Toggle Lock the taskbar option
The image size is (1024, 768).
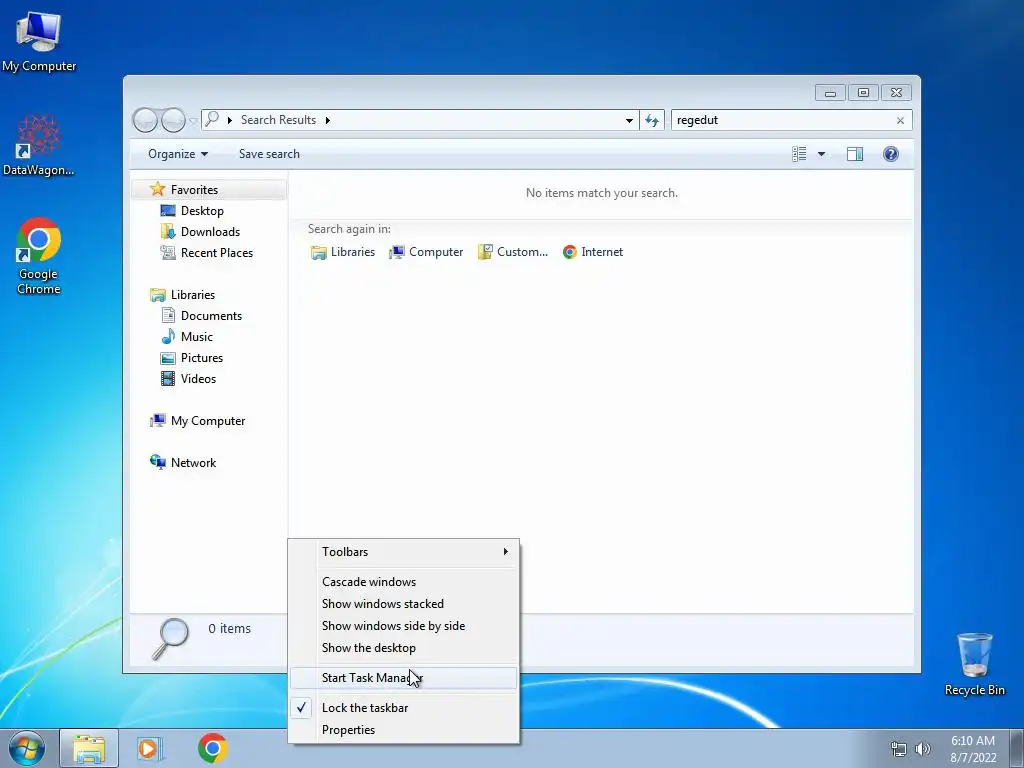[404, 708]
